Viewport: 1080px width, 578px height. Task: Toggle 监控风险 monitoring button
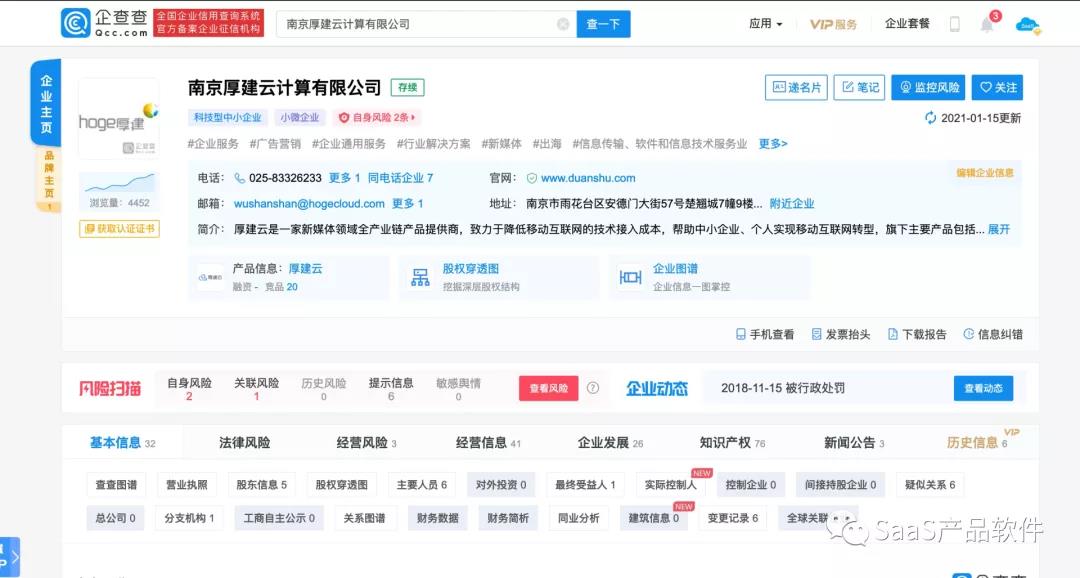pos(928,88)
